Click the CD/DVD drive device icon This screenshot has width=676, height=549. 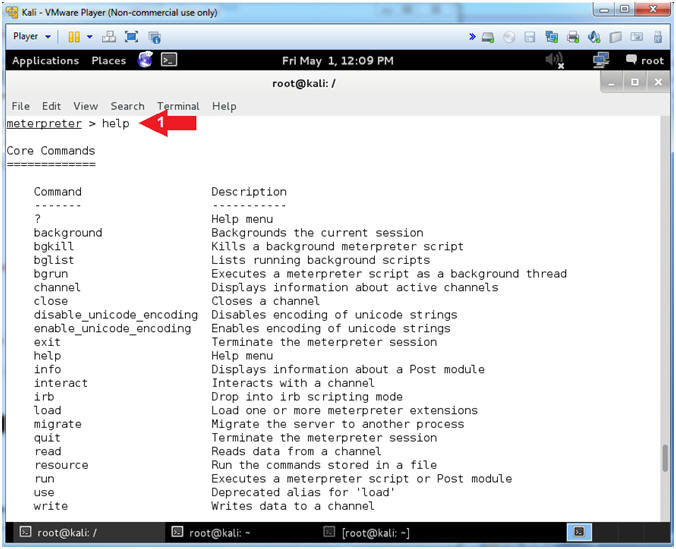pos(509,38)
